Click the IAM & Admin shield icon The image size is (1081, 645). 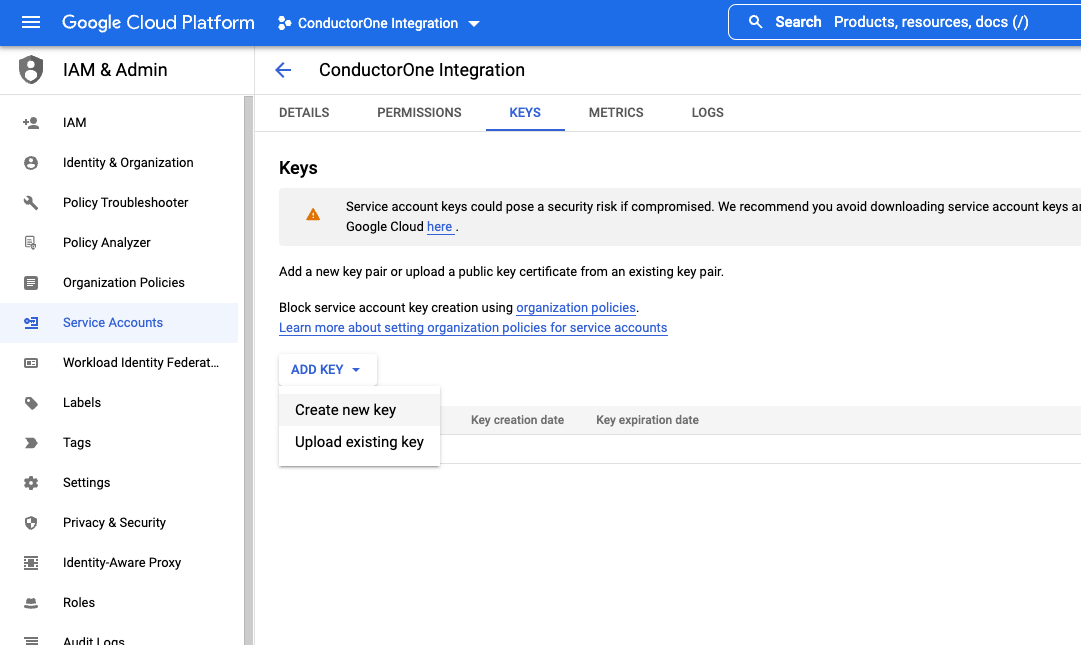point(31,70)
